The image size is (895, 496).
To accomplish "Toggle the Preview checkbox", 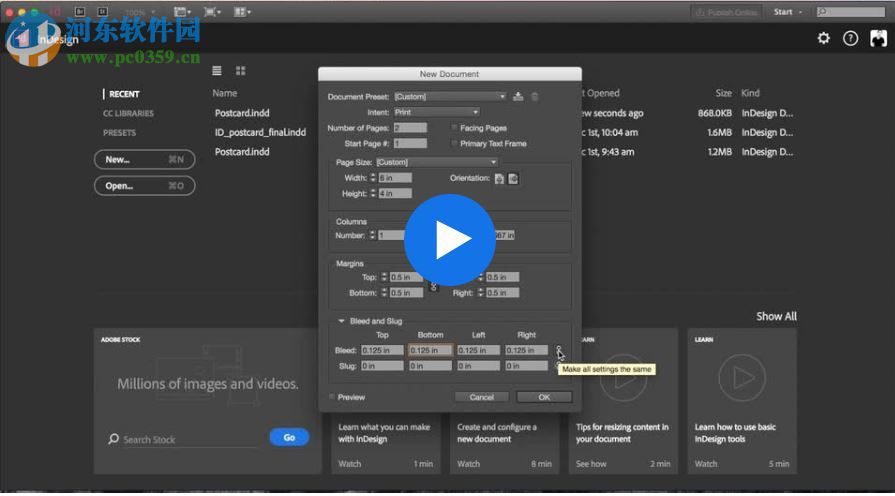I will point(332,397).
